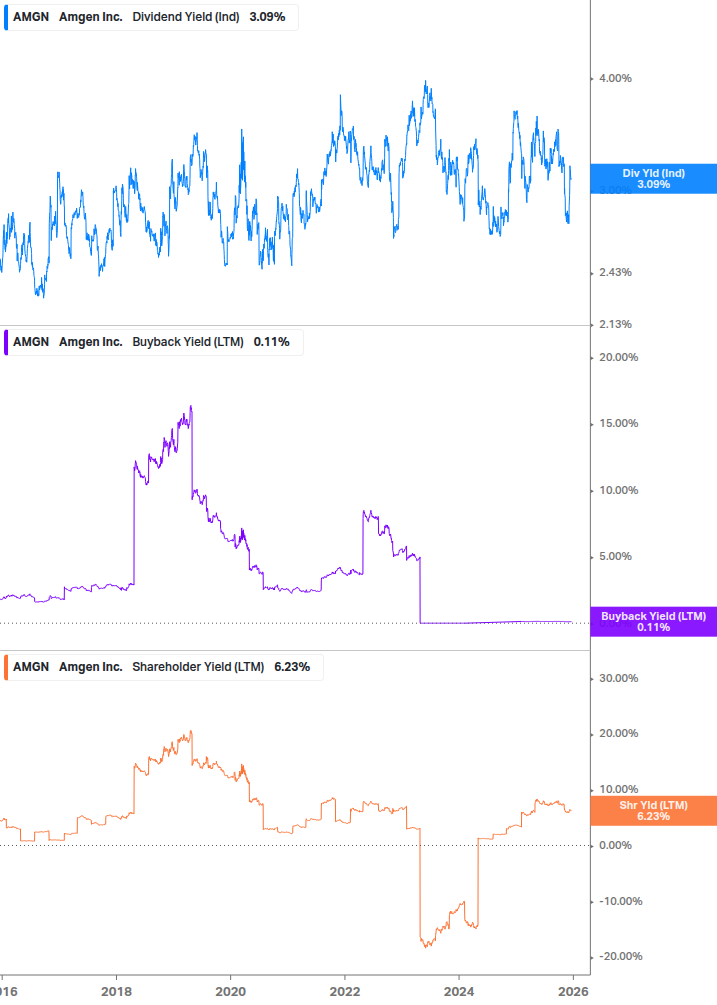This screenshot has width=717, height=1005.
Task: Click the 3.09% value in the Dividend Yield legend
Action: click(x=267, y=17)
